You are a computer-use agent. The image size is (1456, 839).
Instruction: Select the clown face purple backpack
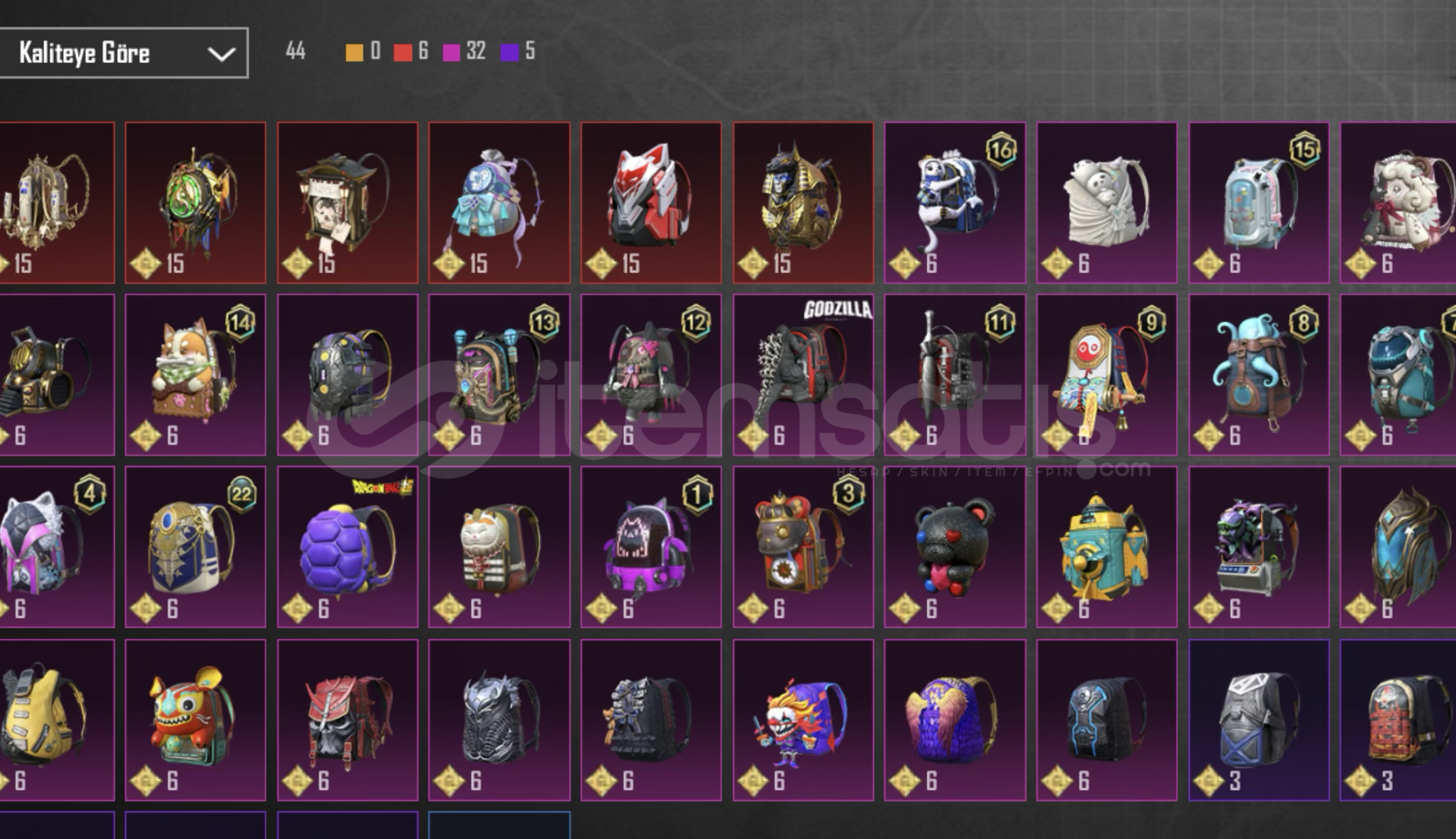point(803,719)
